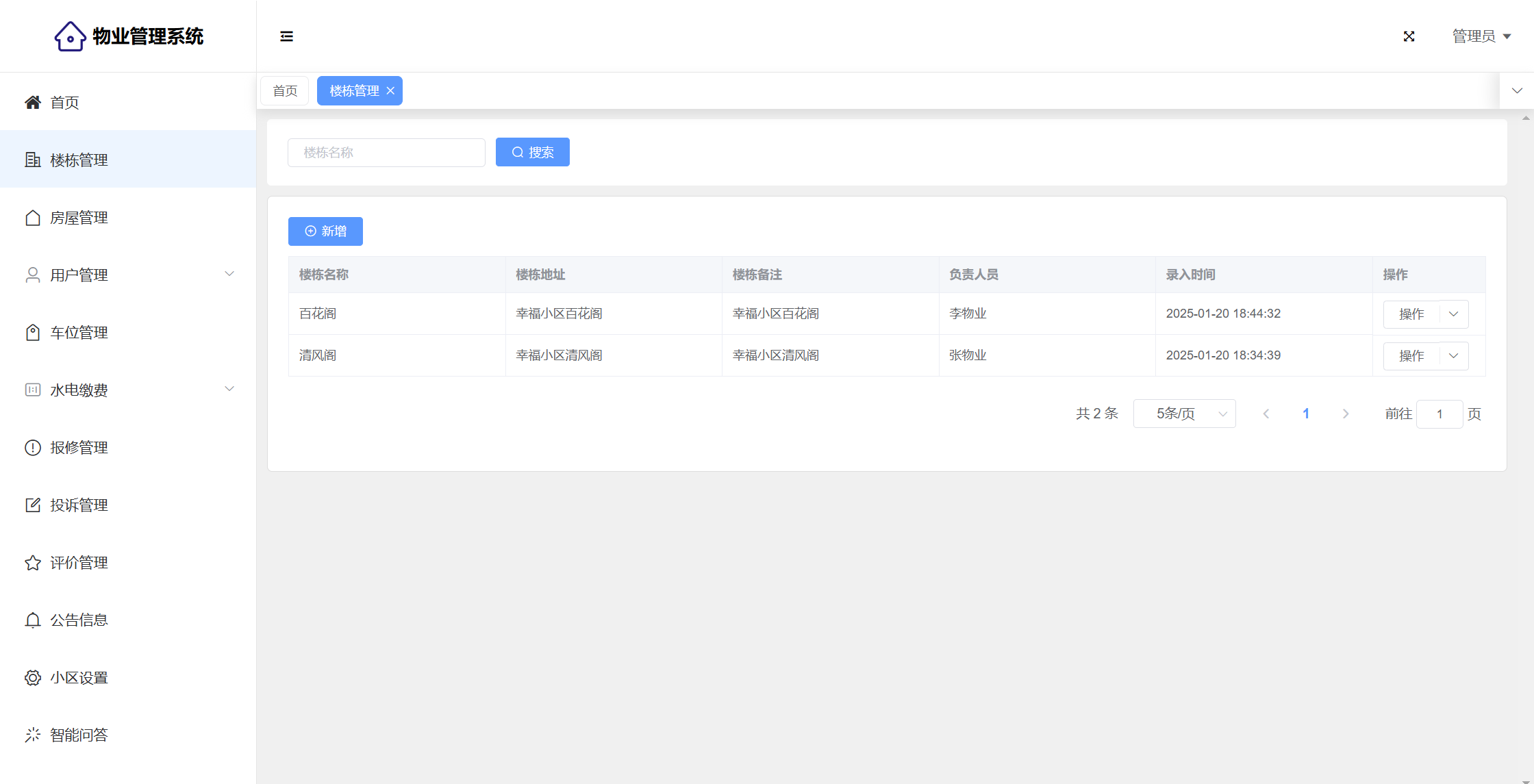Click the sidebar collapse hamburger icon
1534x784 pixels.
[286, 36]
